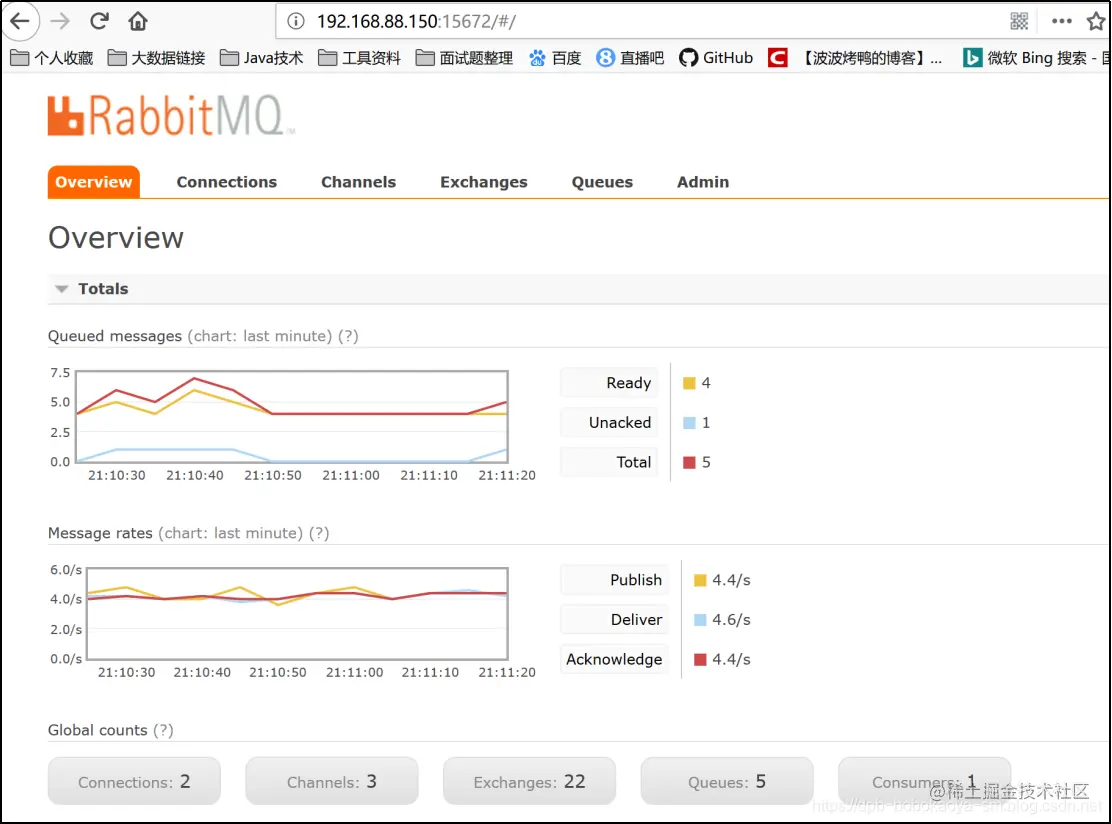Click the Queued messages chart
The height and width of the screenshot is (824, 1112).
point(291,417)
